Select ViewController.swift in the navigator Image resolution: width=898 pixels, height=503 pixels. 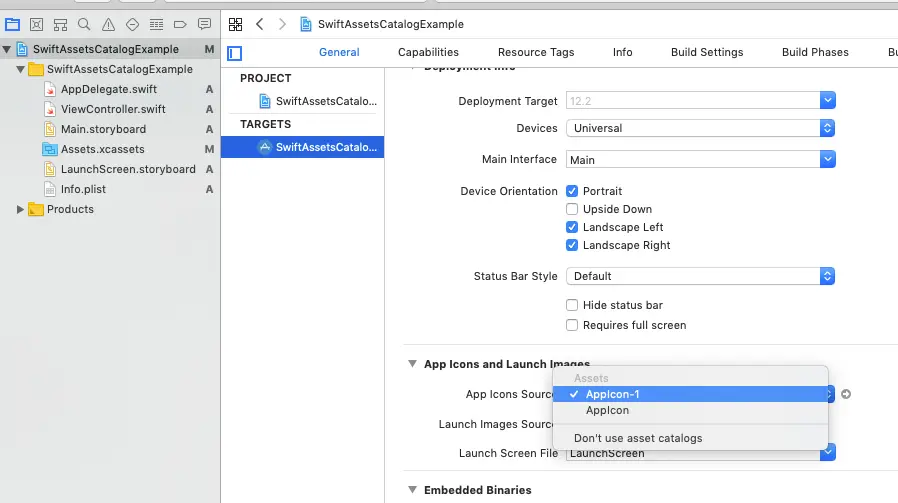113,109
